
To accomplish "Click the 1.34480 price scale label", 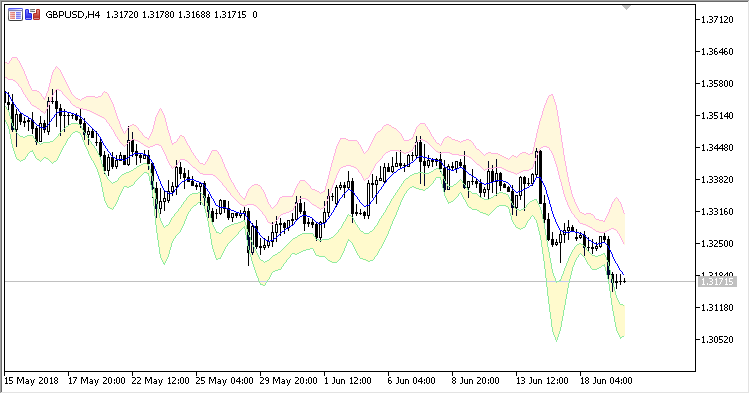I will click(x=717, y=148).
